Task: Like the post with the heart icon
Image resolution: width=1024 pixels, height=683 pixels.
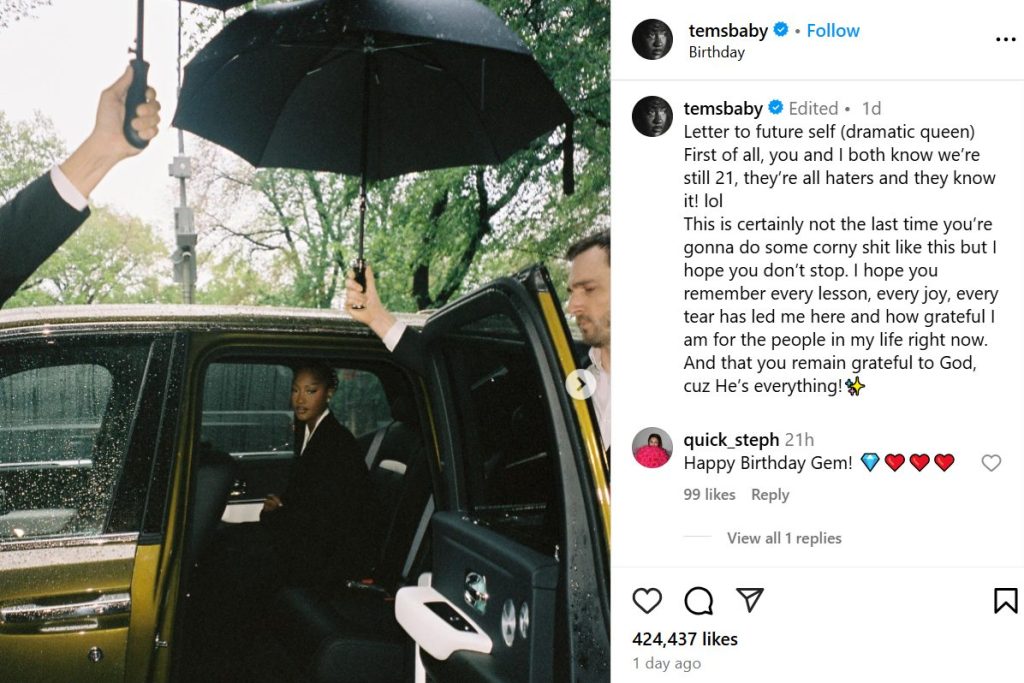Action: click(x=647, y=600)
